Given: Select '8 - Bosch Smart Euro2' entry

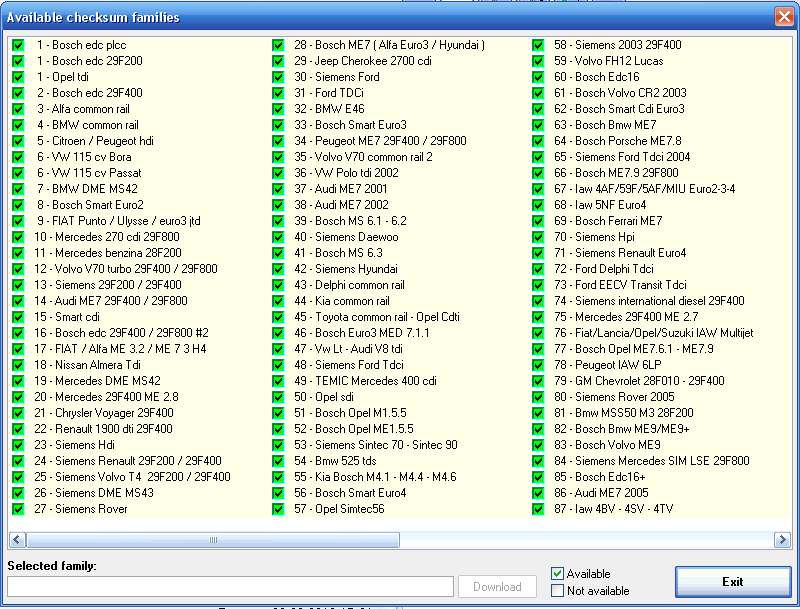Looking at the screenshot, I should (x=90, y=205).
